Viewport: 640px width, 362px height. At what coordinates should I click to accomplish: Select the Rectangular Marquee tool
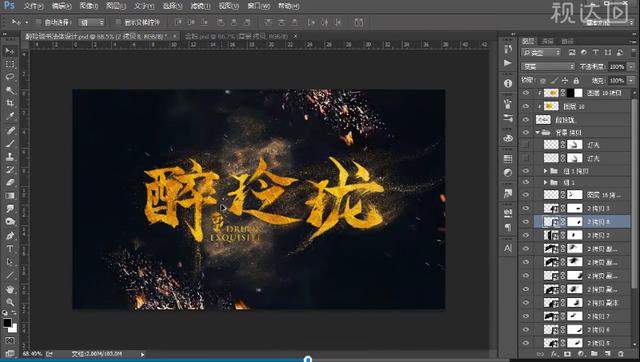click(x=10, y=64)
